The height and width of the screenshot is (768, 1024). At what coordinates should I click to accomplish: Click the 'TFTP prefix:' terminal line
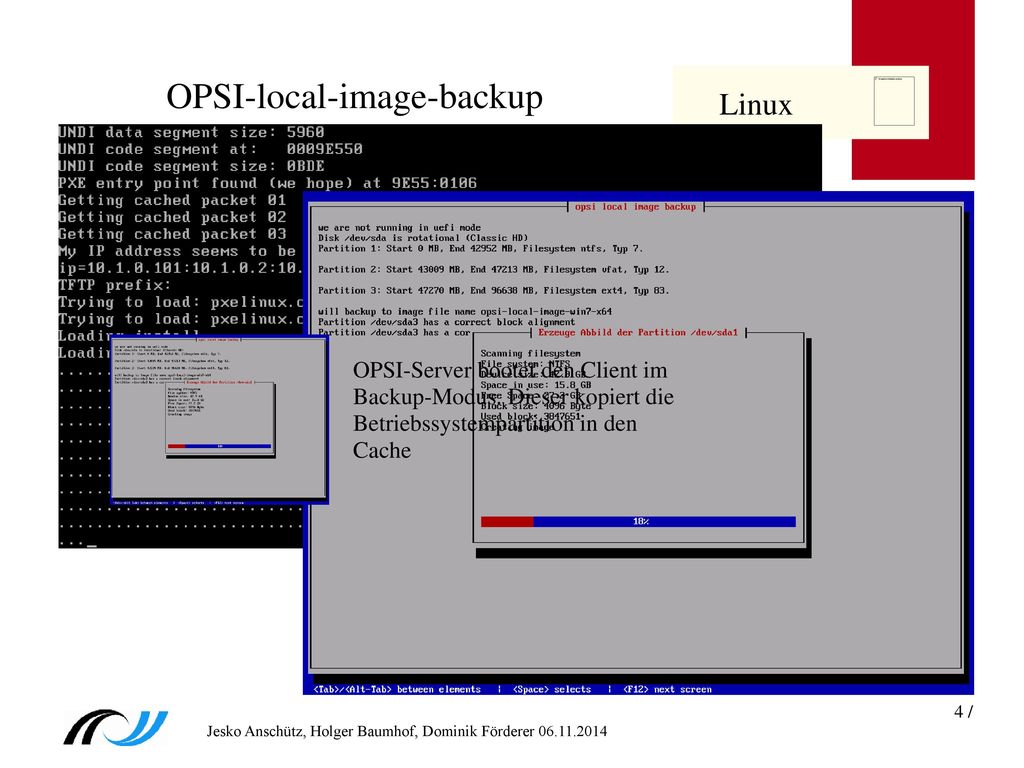click(115, 285)
